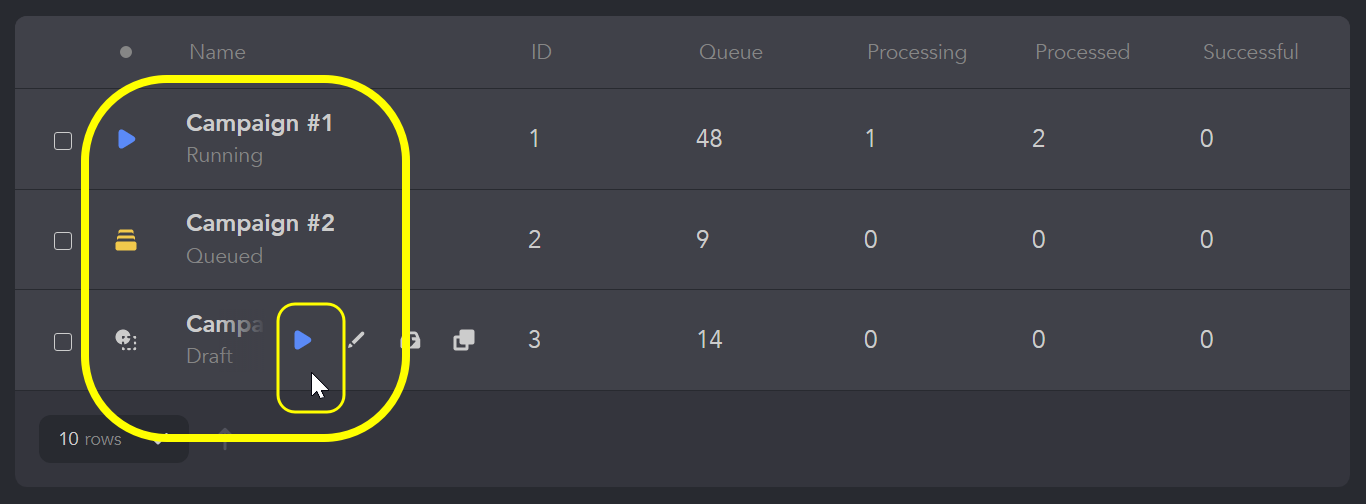Viewport: 1366px width, 504px height.
Task: Click the Processed column header
Action: pos(1082,52)
